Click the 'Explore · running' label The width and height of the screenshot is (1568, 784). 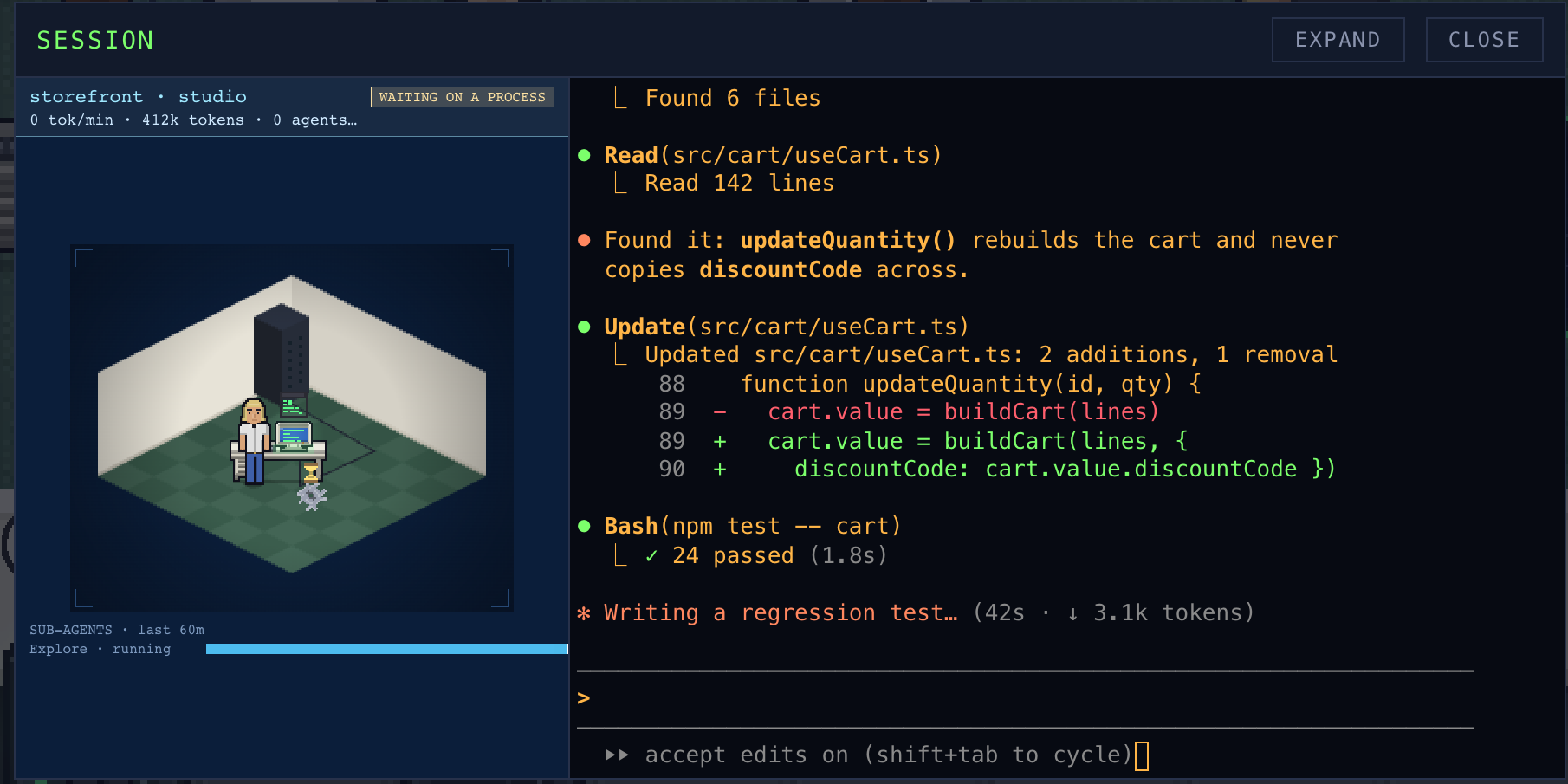pos(100,649)
